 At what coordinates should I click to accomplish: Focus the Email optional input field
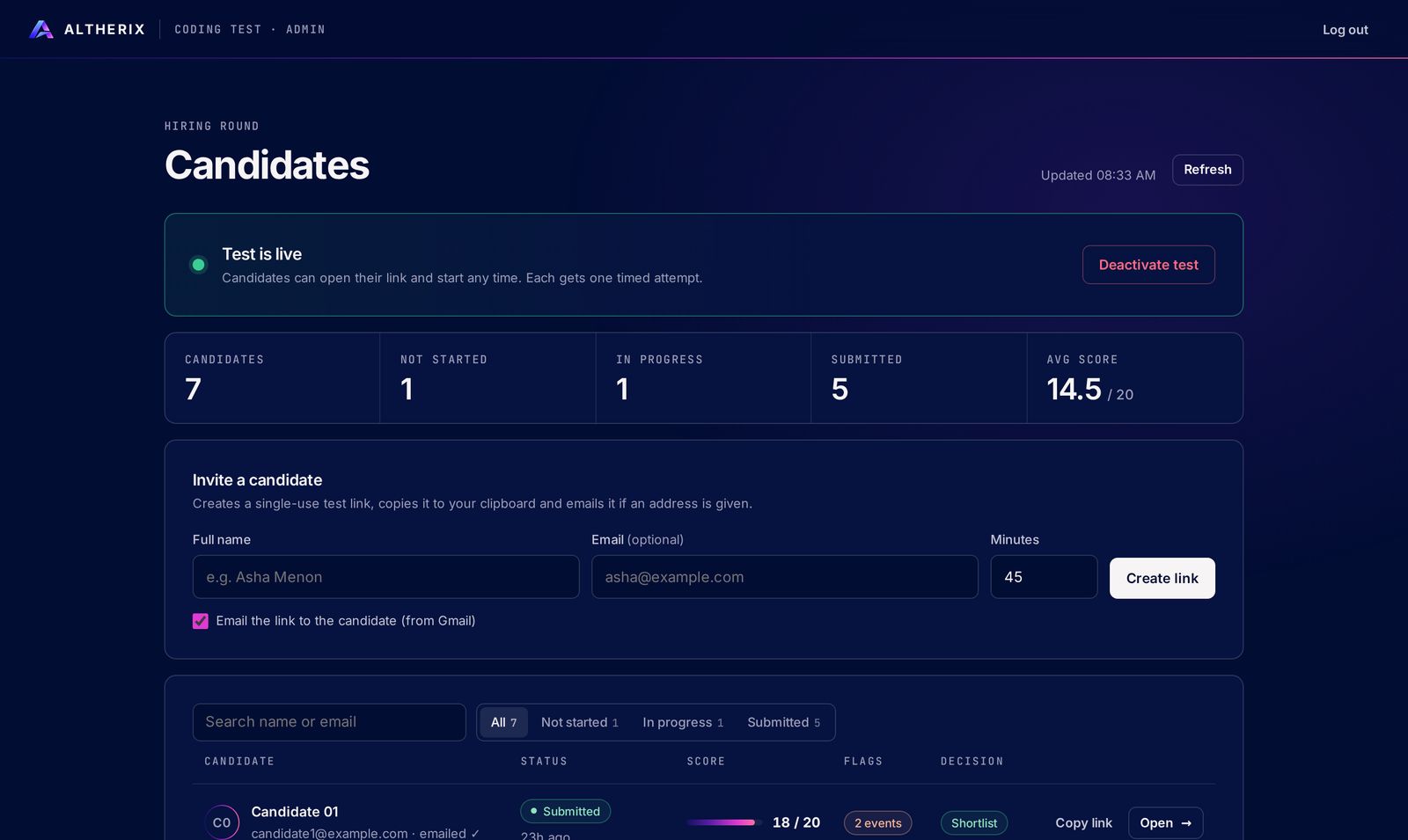[784, 577]
